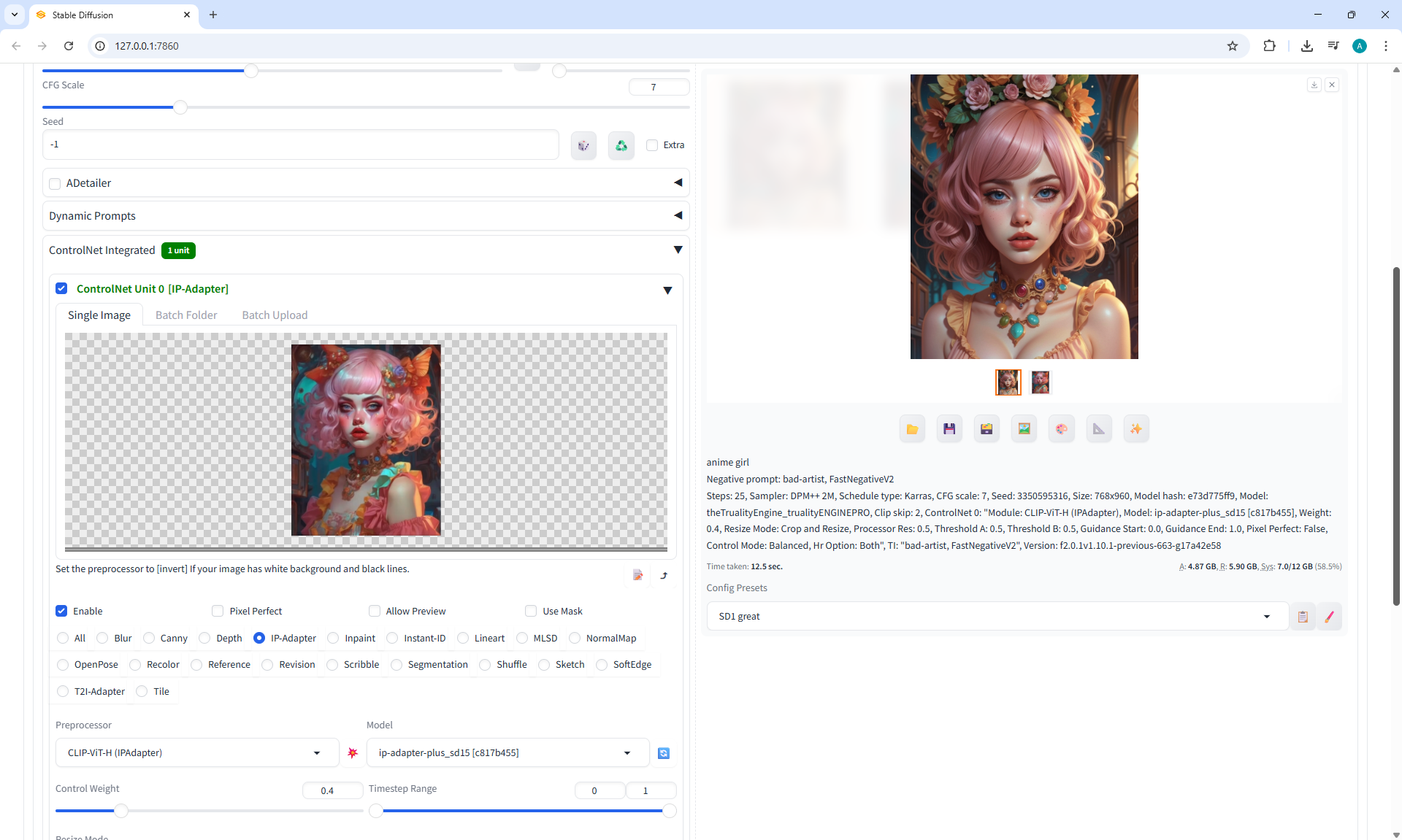Run preprocessor with red explosion icon
The height and width of the screenshot is (840, 1402).
pos(353,753)
